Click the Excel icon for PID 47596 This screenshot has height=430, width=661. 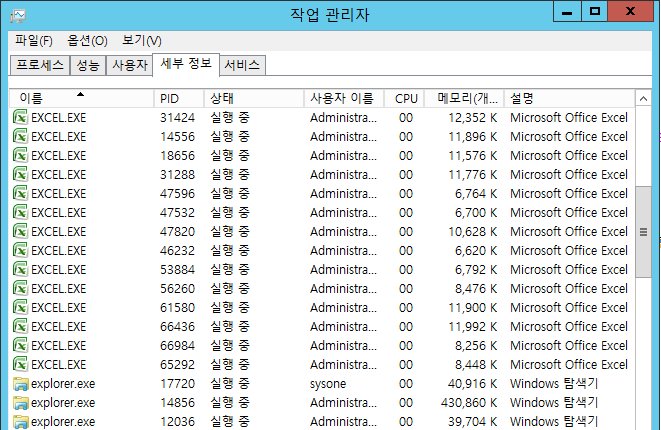pos(20,193)
